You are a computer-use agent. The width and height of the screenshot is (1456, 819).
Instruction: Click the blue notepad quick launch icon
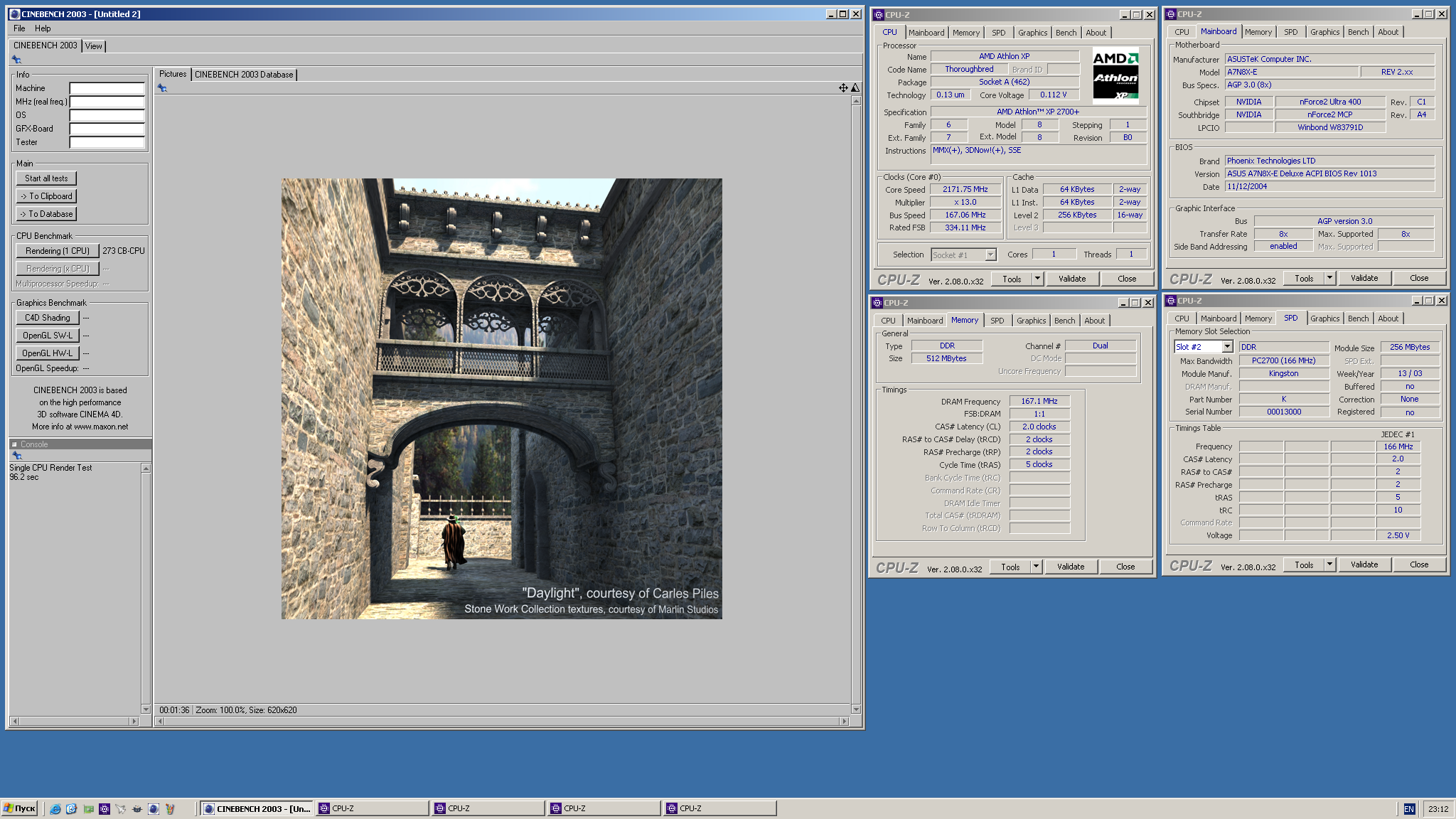coord(71,809)
